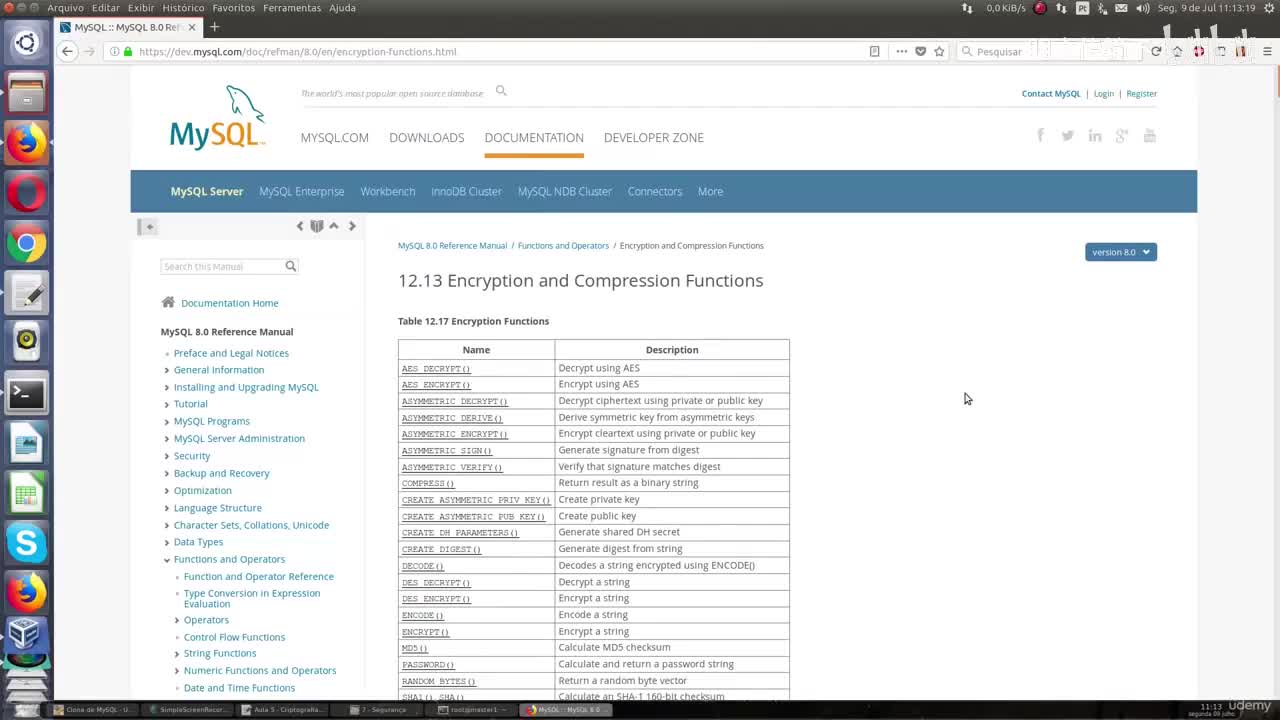1280x720 pixels.
Task: Open the COMPRESS() function link
Action: tap(428, 483)
